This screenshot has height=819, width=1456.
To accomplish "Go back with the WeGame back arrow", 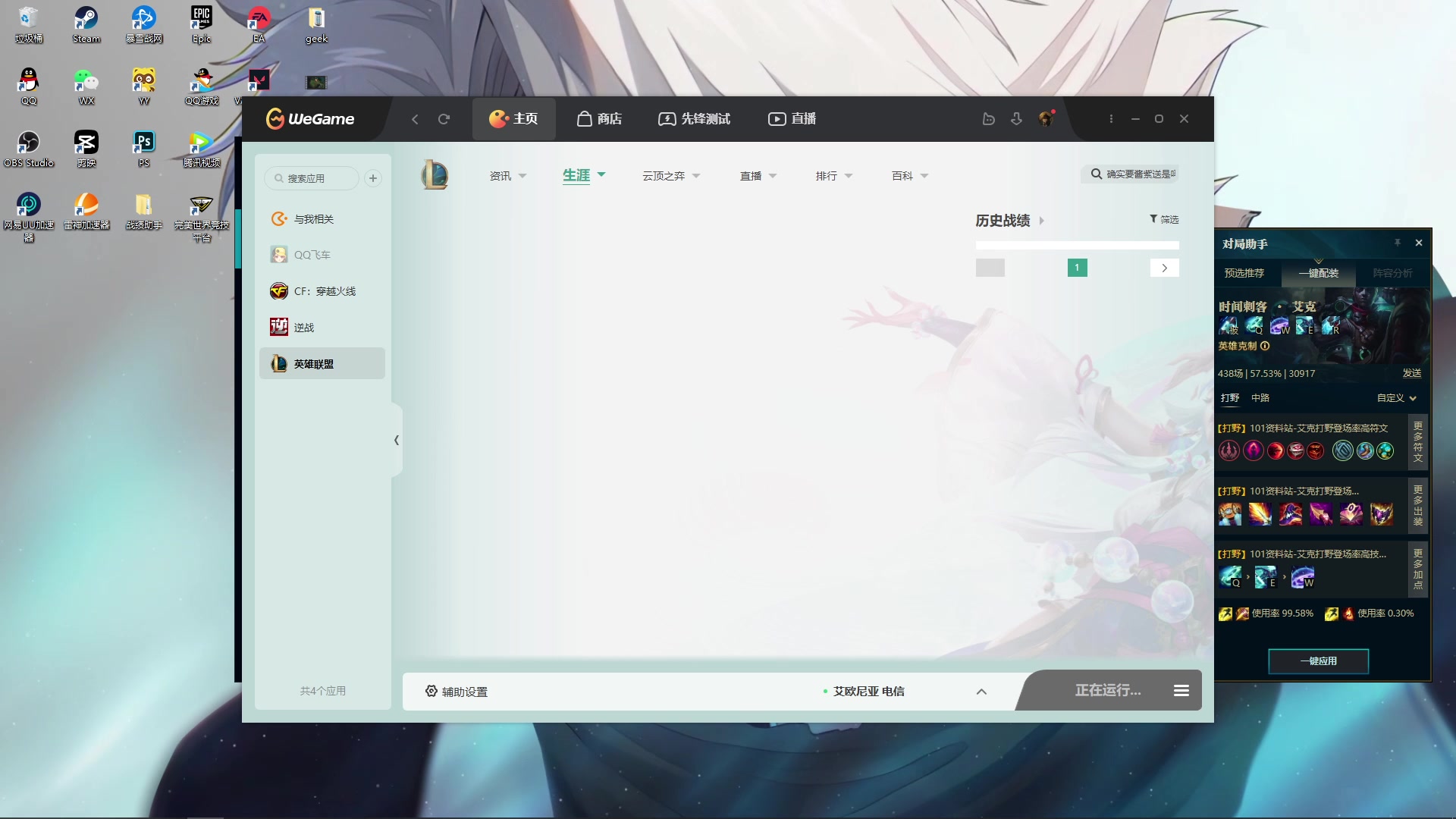I will [x=415, y=119].
